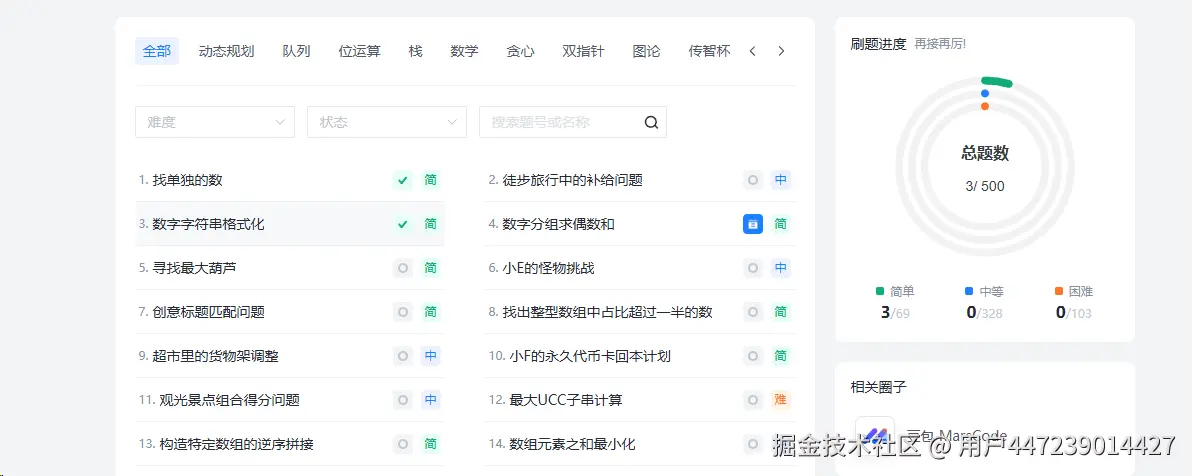Click the status circle on 小E的怪物挑战
Image resolution: width=1192 pixels, height=476 pixels.
(x=753, y=268)
